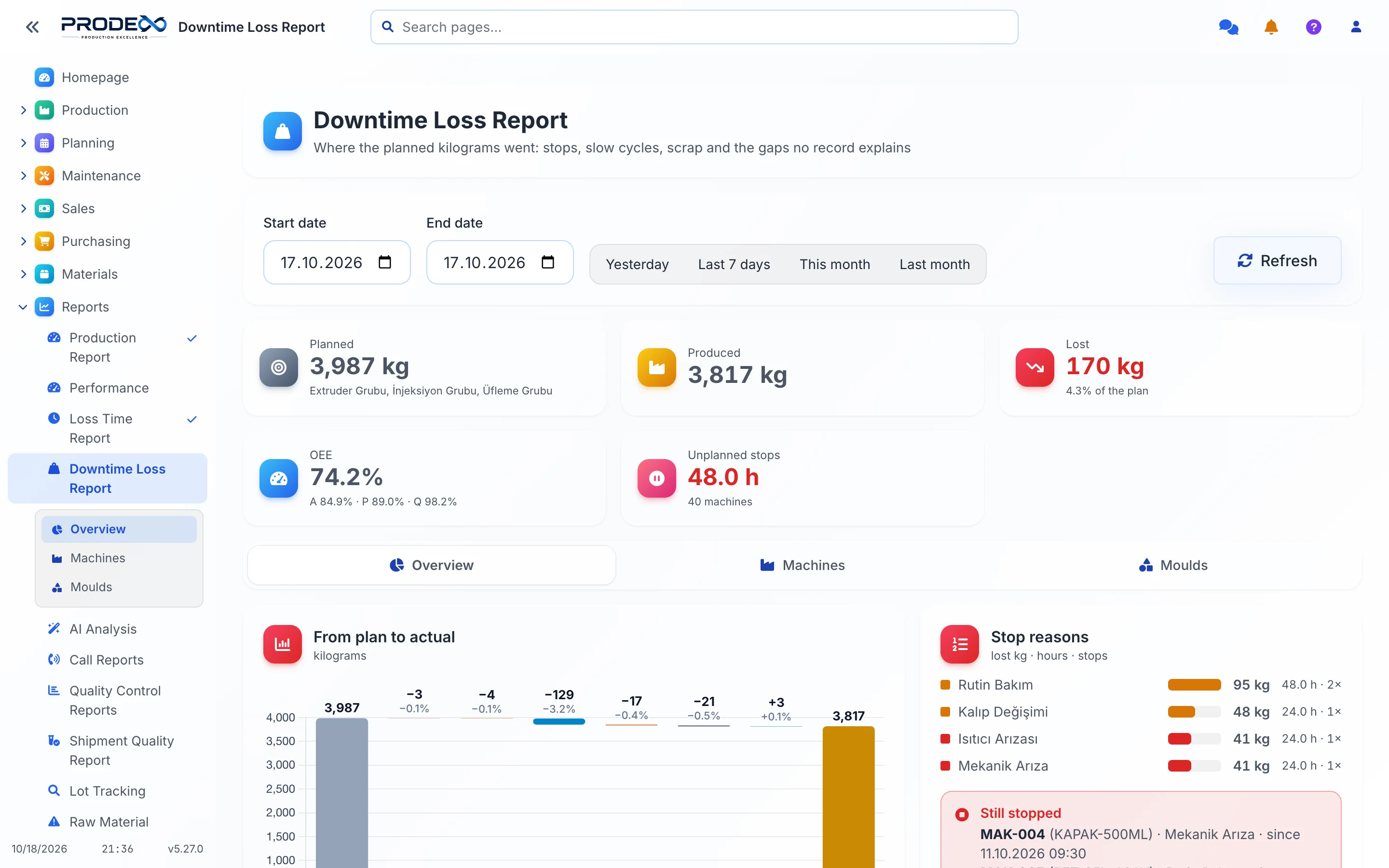
Task: Click the Production factory icon
Action: point(44,110)
